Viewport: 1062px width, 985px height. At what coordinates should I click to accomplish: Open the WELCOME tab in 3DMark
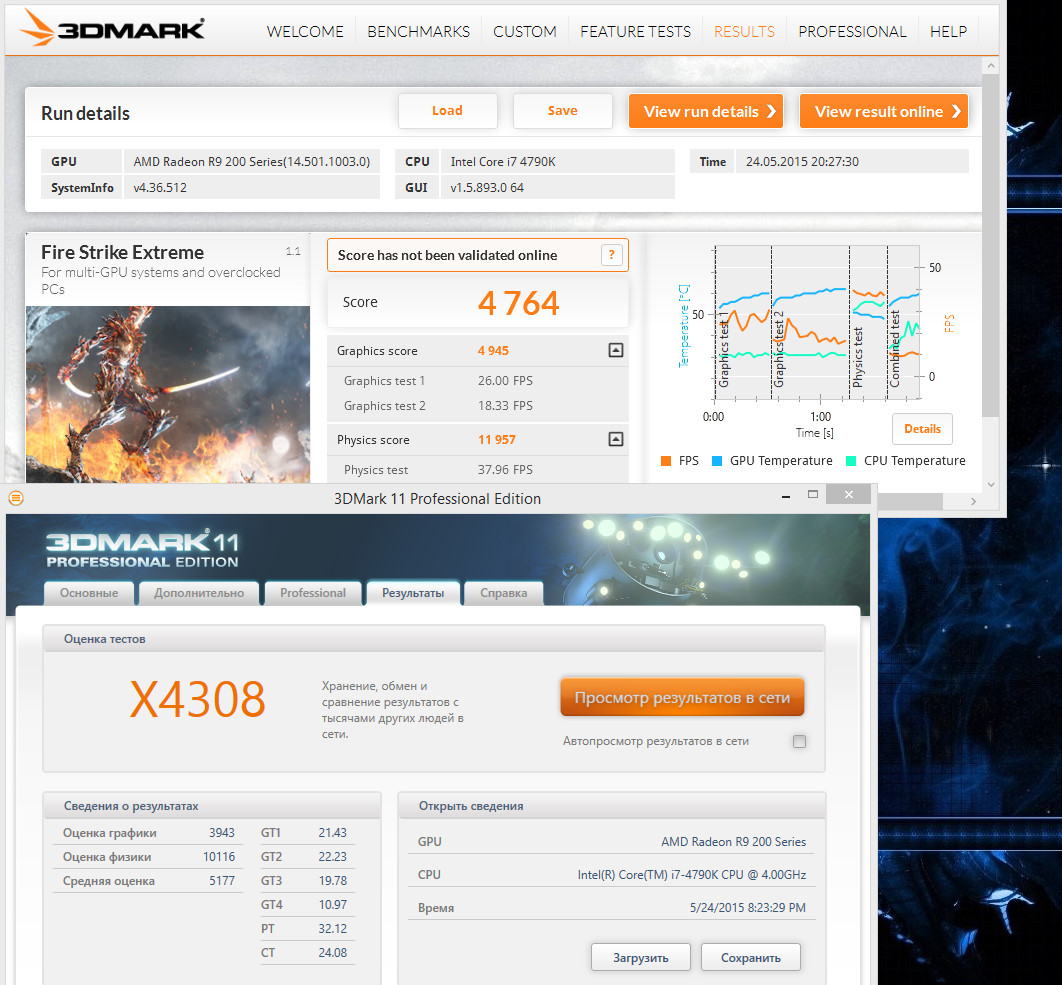tap(305, 31)
